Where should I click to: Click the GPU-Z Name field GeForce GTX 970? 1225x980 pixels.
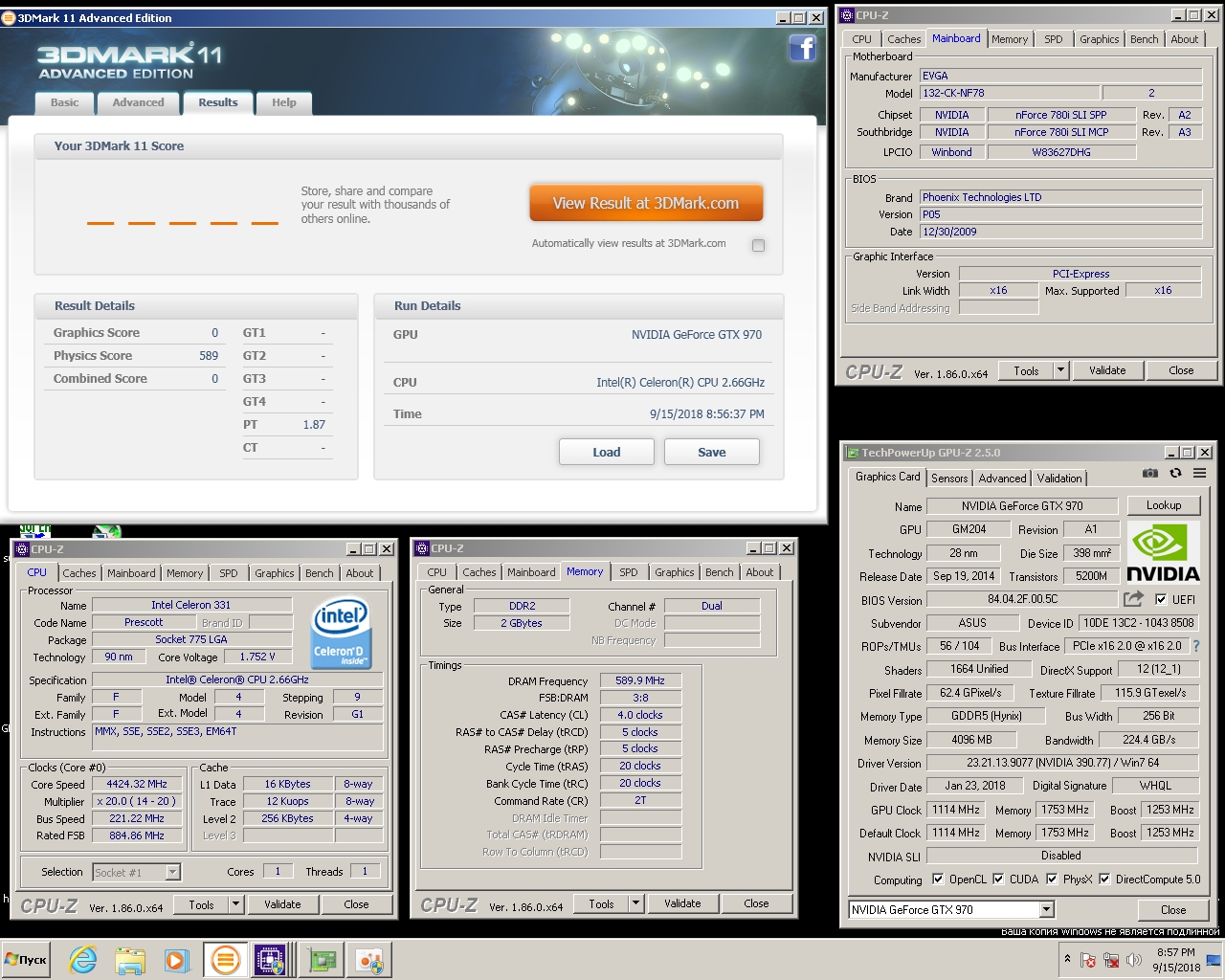click(1022, 505)
